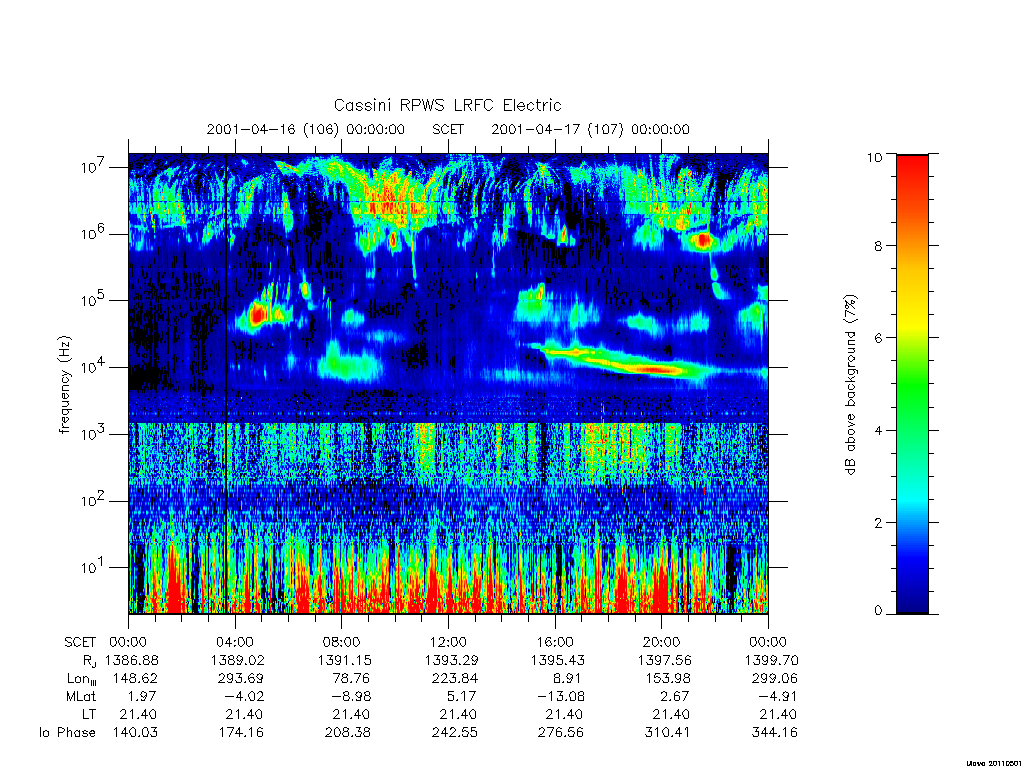Screen dimensions: 1024x768
Task: Click the LonIII row label
Action: click(x=82, y=679)
